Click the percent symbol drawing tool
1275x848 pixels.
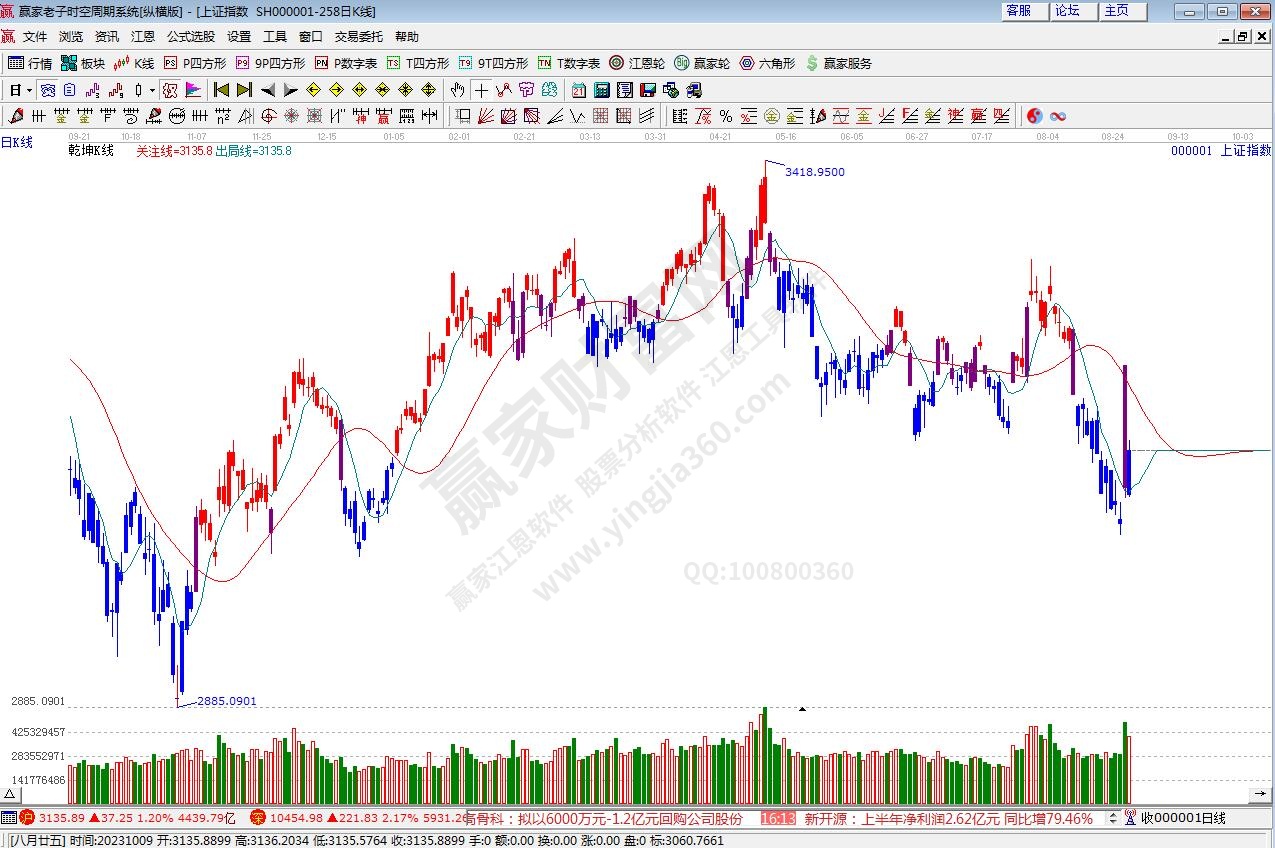pos(725,116)
